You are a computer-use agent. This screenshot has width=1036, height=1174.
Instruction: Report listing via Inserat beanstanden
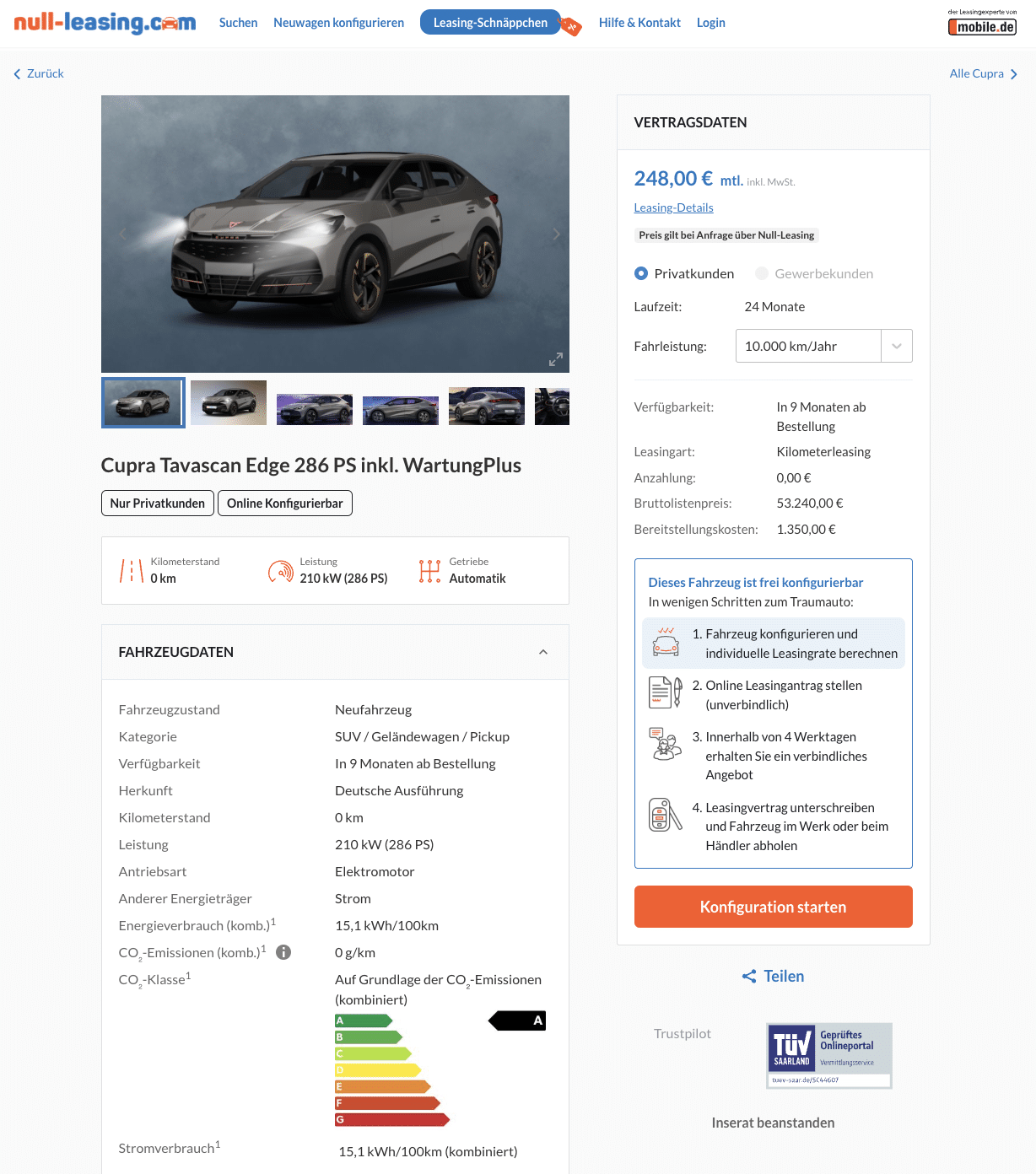[x=773, y=1123]
